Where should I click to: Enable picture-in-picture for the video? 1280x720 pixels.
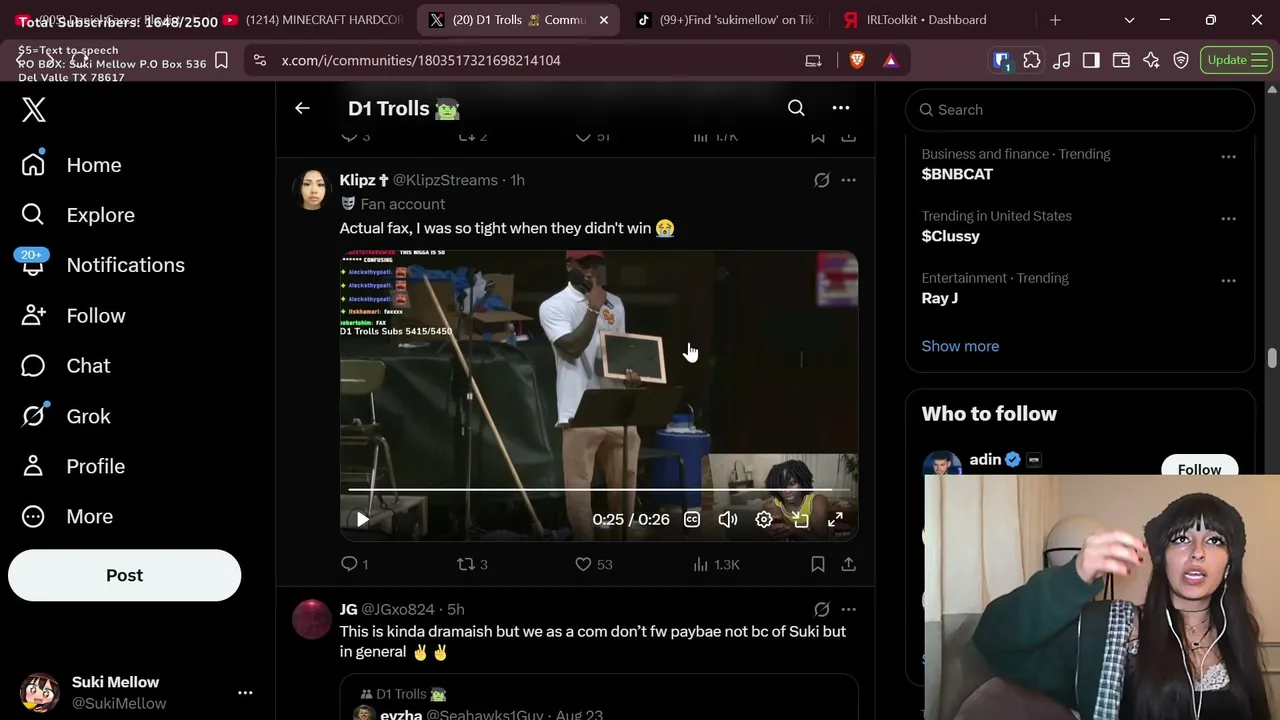[x=800, y=519]
